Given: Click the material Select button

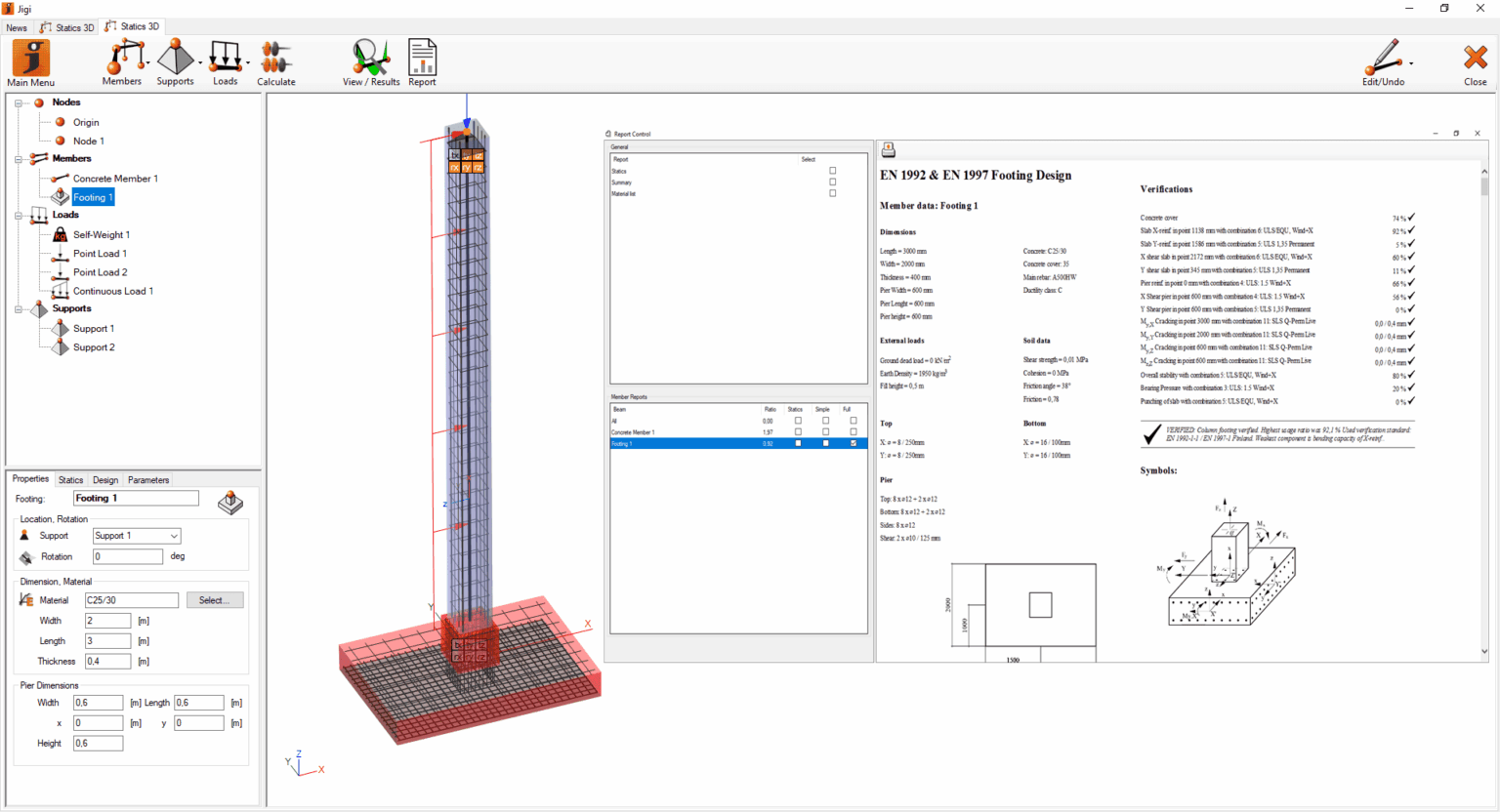Looking at the screenshot, I should pyautogui.click(x=214, y=600).
